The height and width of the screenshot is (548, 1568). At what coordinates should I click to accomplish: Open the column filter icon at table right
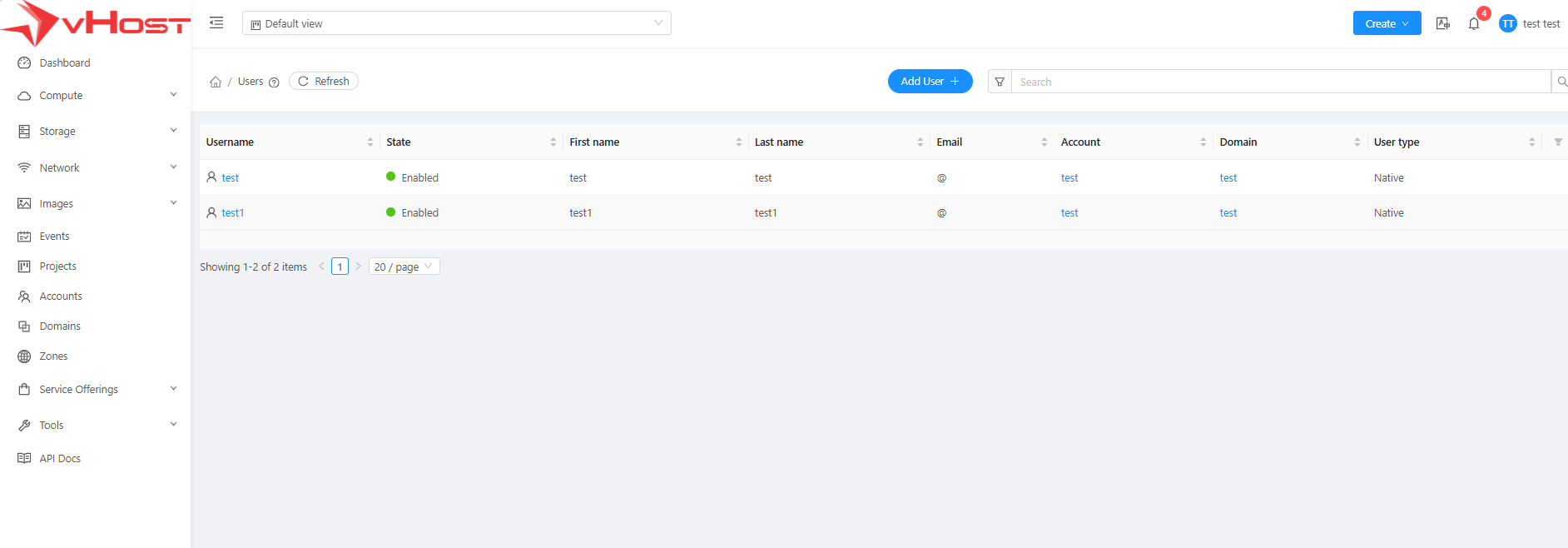(1558, 142)
